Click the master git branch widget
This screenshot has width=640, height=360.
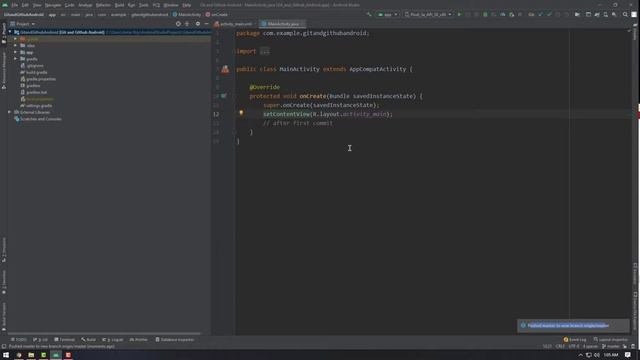(611, 347)
